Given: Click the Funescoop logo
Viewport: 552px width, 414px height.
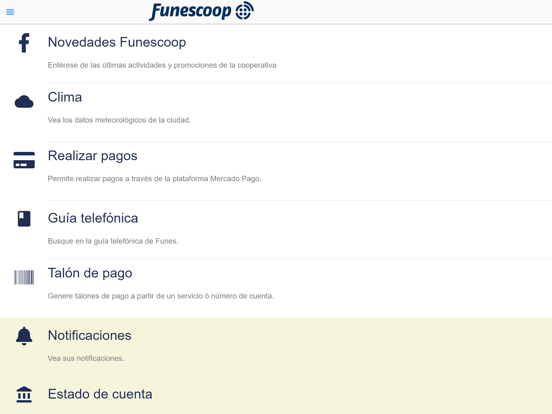Looking at the screenshot, I should click(201, 11).
